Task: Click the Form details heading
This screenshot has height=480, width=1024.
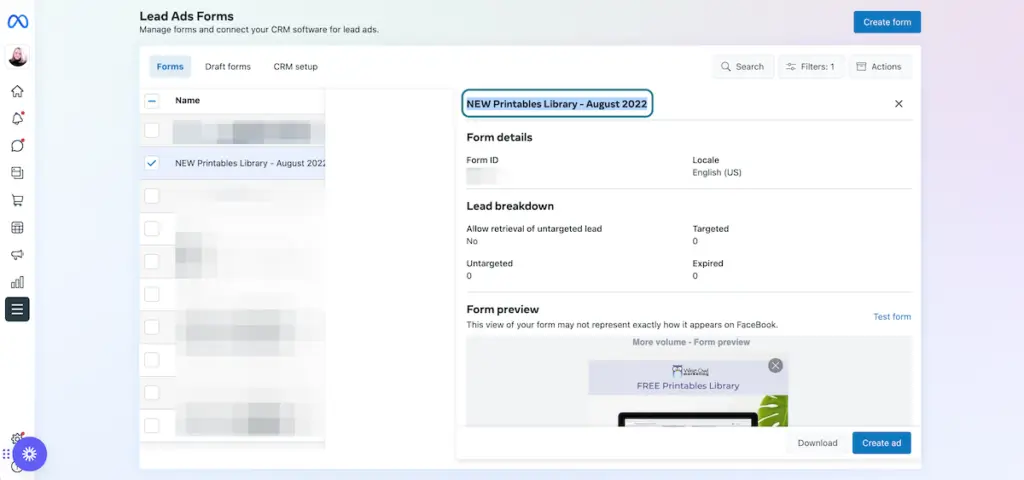Action: click(x=499, y=138)
